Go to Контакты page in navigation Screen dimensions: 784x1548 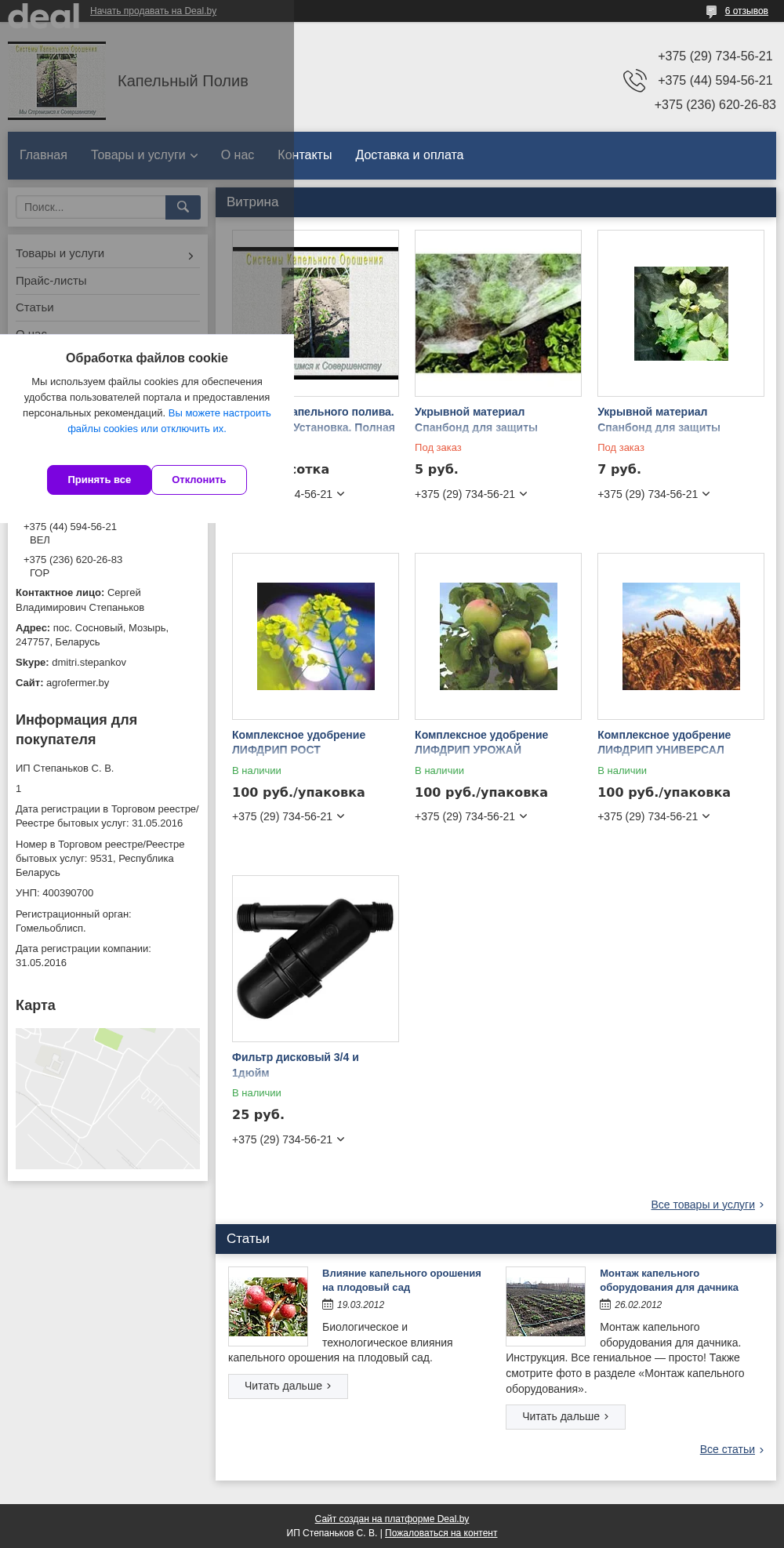click(304, 155)
